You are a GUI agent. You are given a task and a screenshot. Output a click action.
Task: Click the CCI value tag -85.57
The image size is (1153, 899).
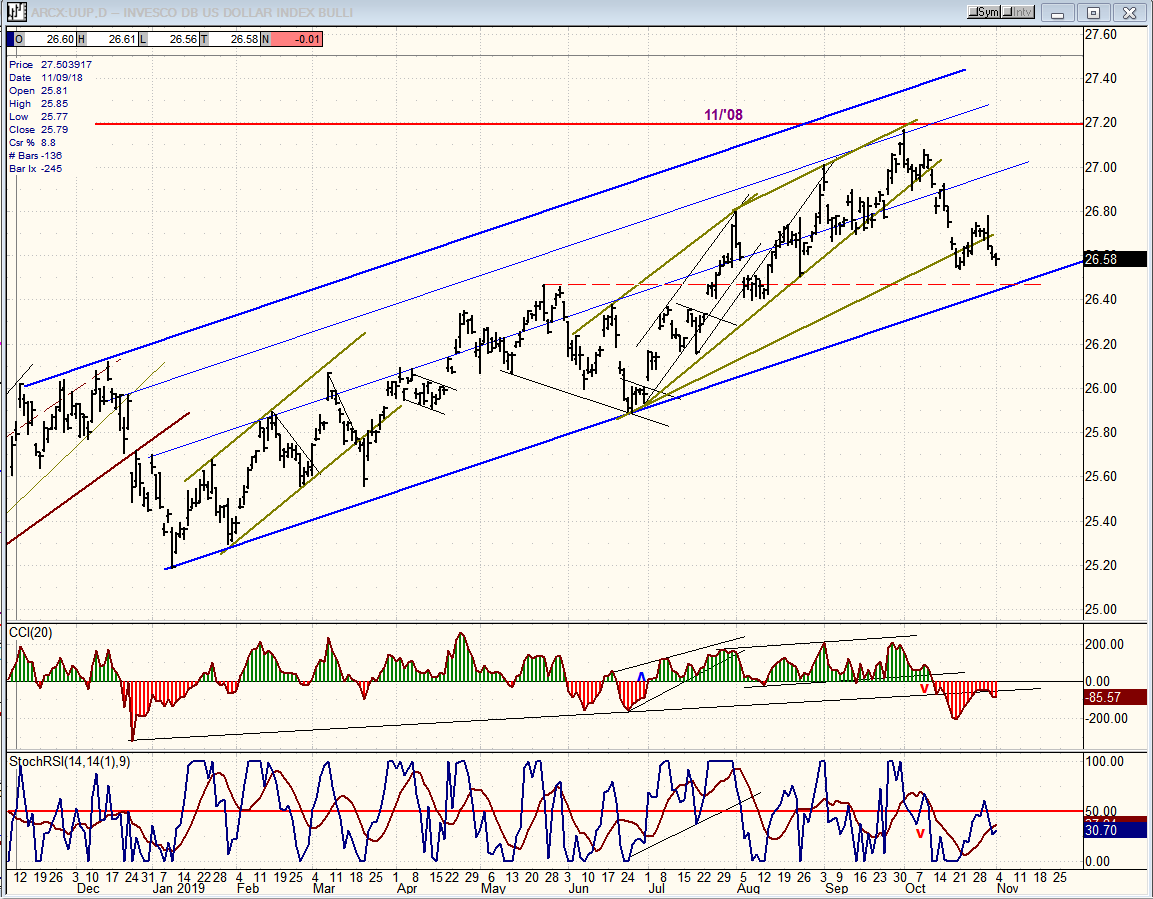1115,697
